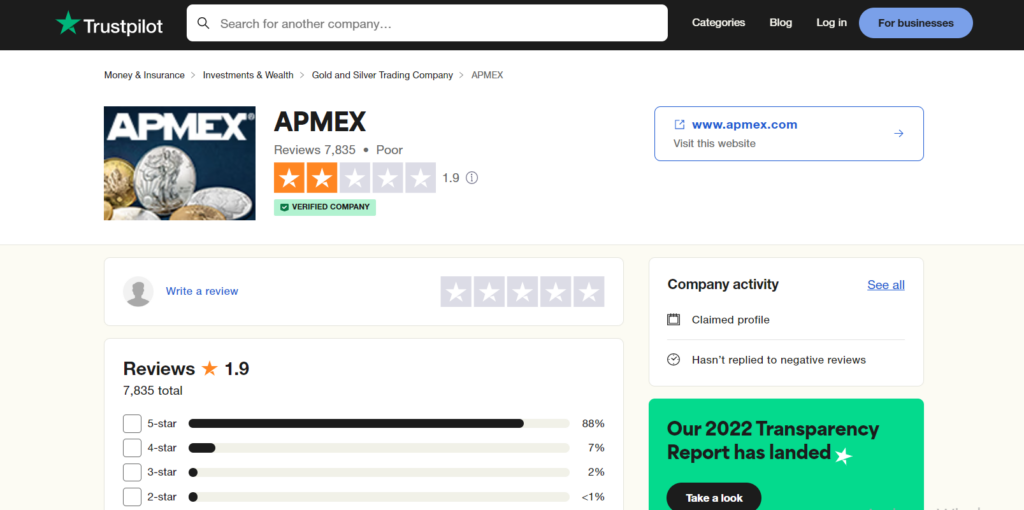Image resolution: width=1024 pixels, height=510 pixels.
Task: Click the orange star beside Reviews 1.9
Action: tap(210, 368)
